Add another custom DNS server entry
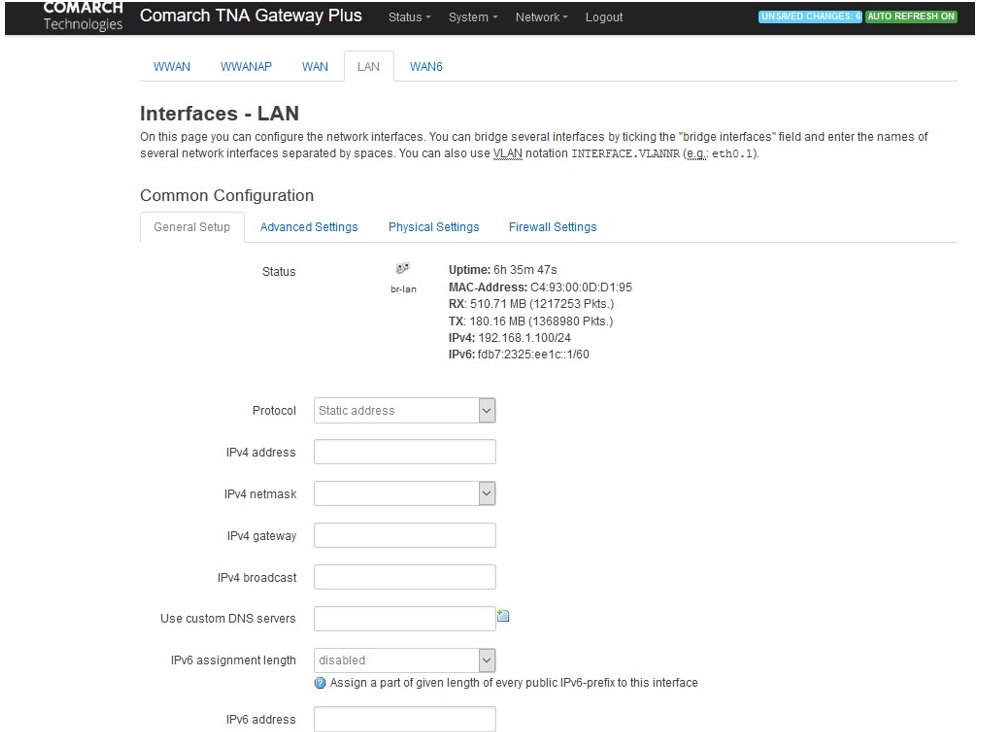The height and width of the screenshot is (732, 981). (503, 616)
